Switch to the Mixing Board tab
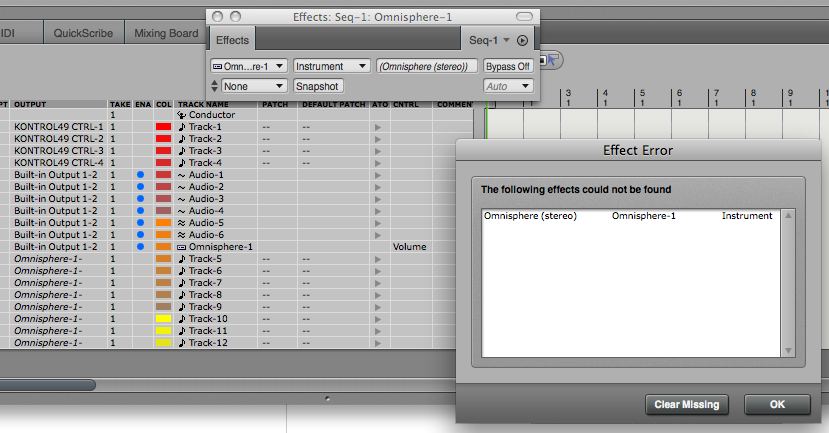The height and width of the screenshot is (433, 829). click(x=166, y=33)
